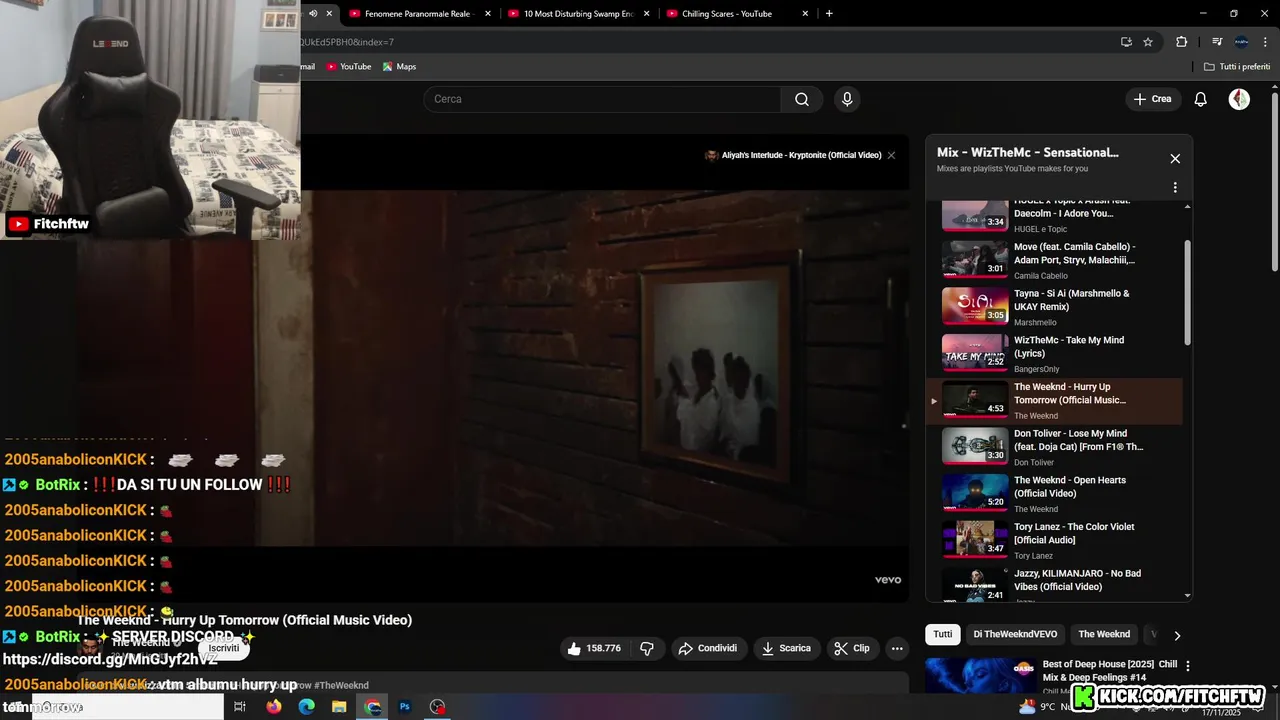This screenshot has width=1280, height=720.
Task: Mute the current tab via speaker icon
Action: coord(313,14)
